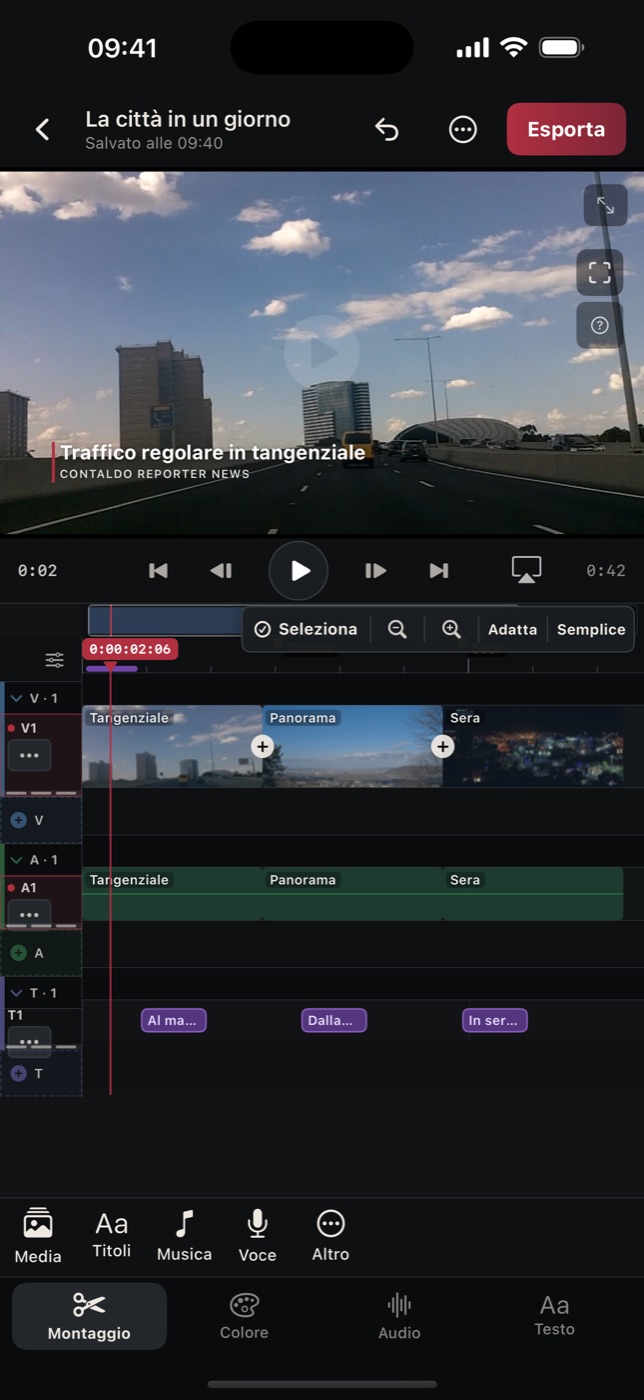Open the project options ellipsis menu
The image size is (644, 1400).
[x=463, y=129]
